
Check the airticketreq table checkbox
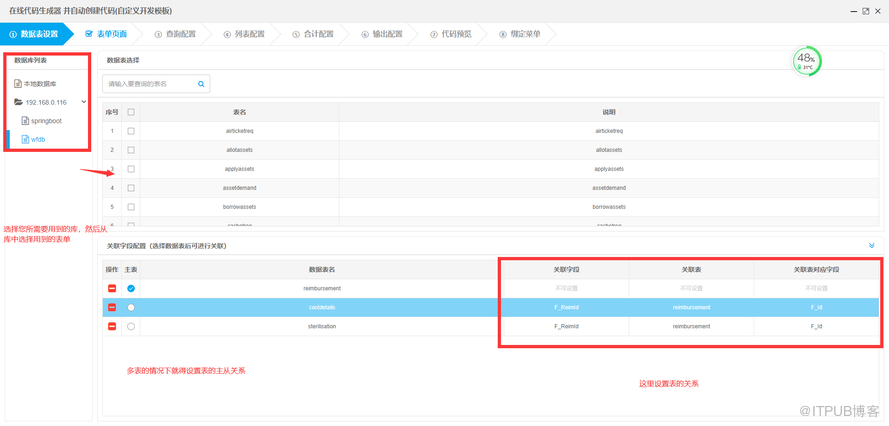[x=131, y=131]
